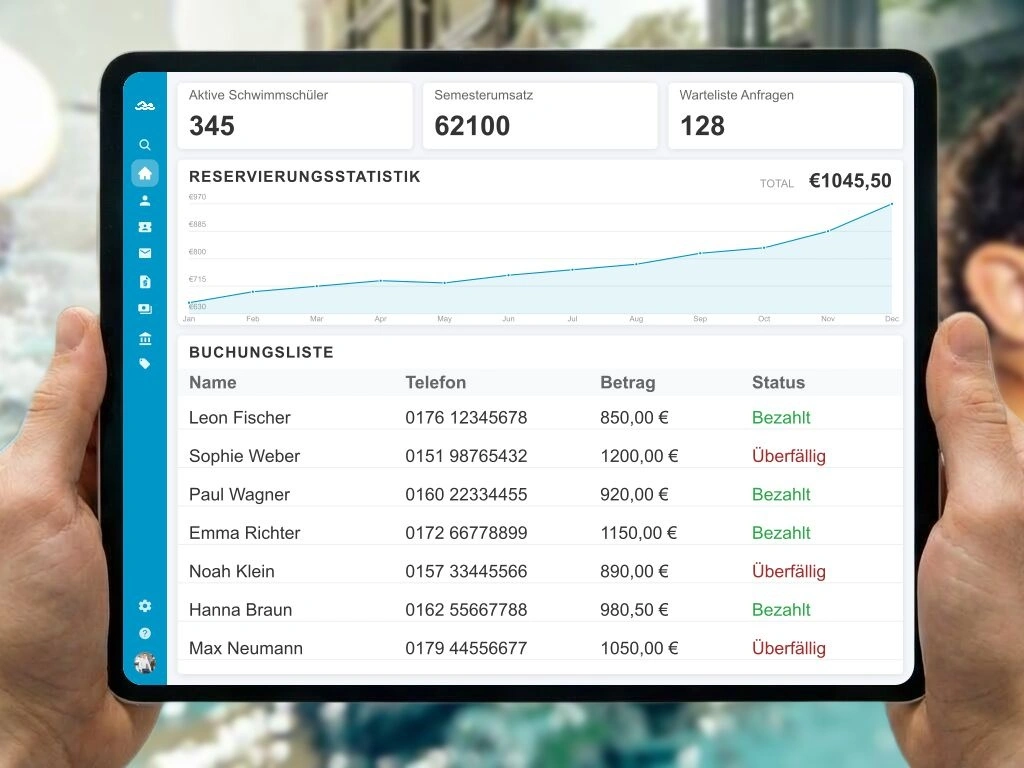Open settings via the gear icon

pyautogui.click(x=145, y=606)
